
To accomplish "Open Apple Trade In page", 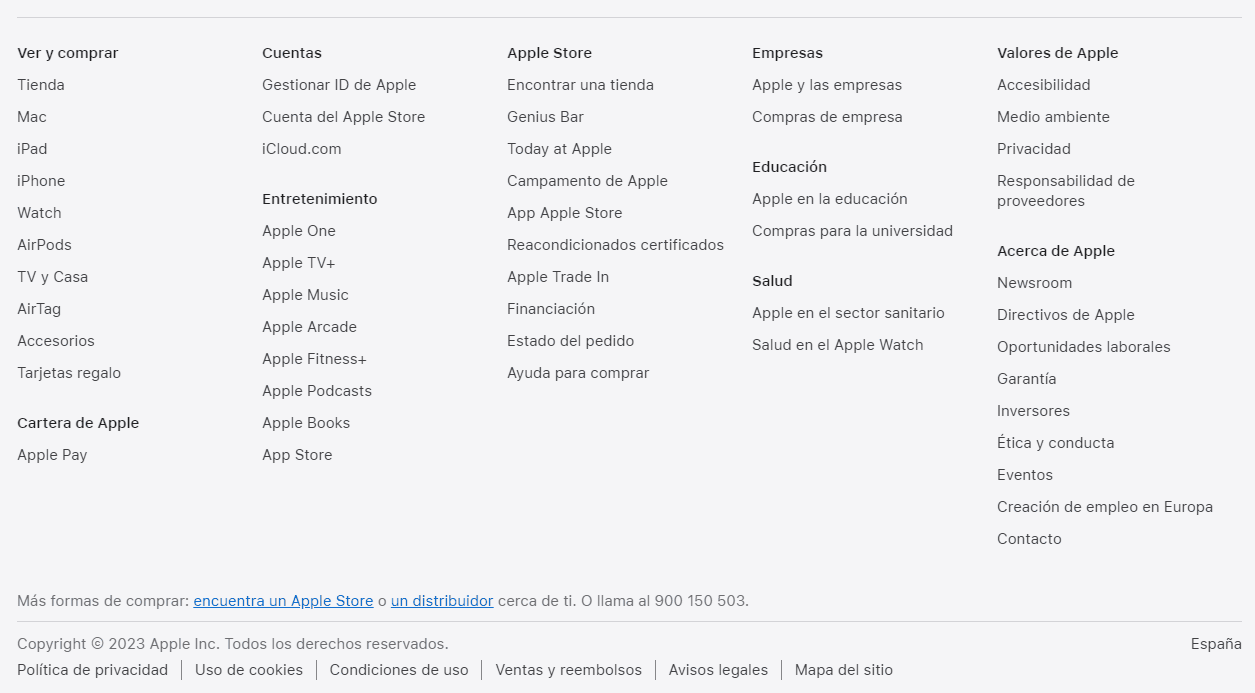I will (x=557, y=277).
